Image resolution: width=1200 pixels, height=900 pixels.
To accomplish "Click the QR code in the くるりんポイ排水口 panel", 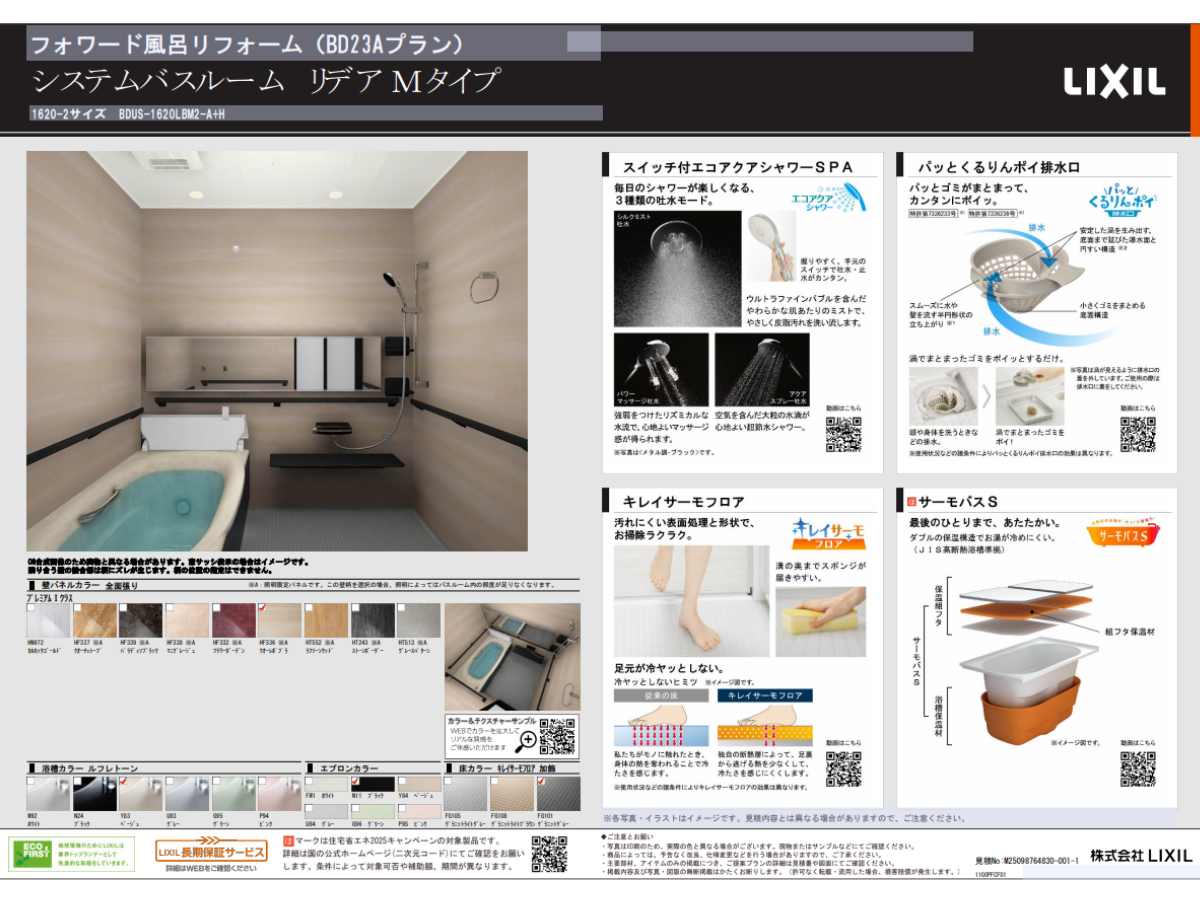I will click(1137, 435).
